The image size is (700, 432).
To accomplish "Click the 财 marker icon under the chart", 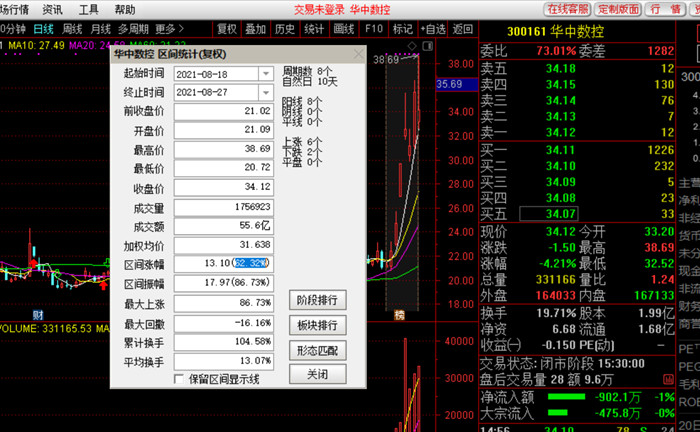I will [x=38, y=315].
